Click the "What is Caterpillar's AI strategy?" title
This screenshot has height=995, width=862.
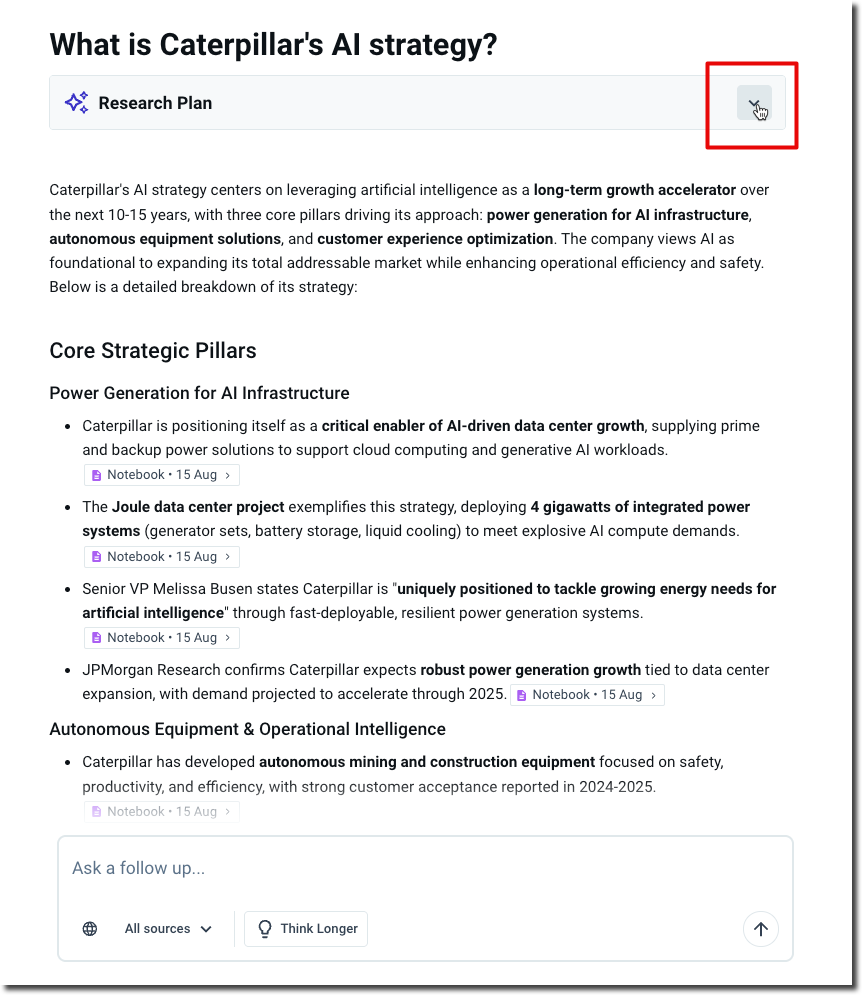click(x=273, y=45)
